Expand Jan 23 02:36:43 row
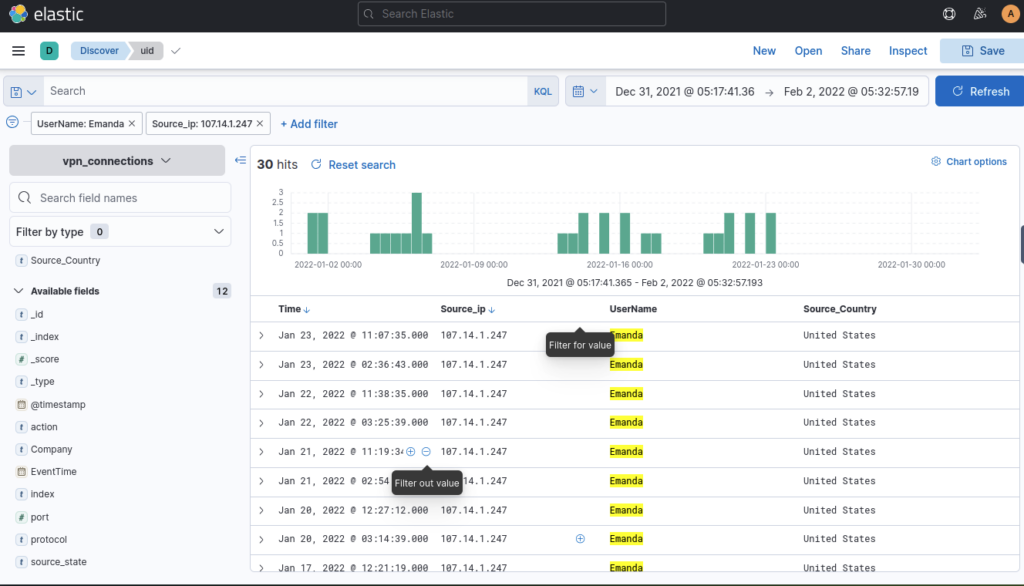 [x=261, y=365]
